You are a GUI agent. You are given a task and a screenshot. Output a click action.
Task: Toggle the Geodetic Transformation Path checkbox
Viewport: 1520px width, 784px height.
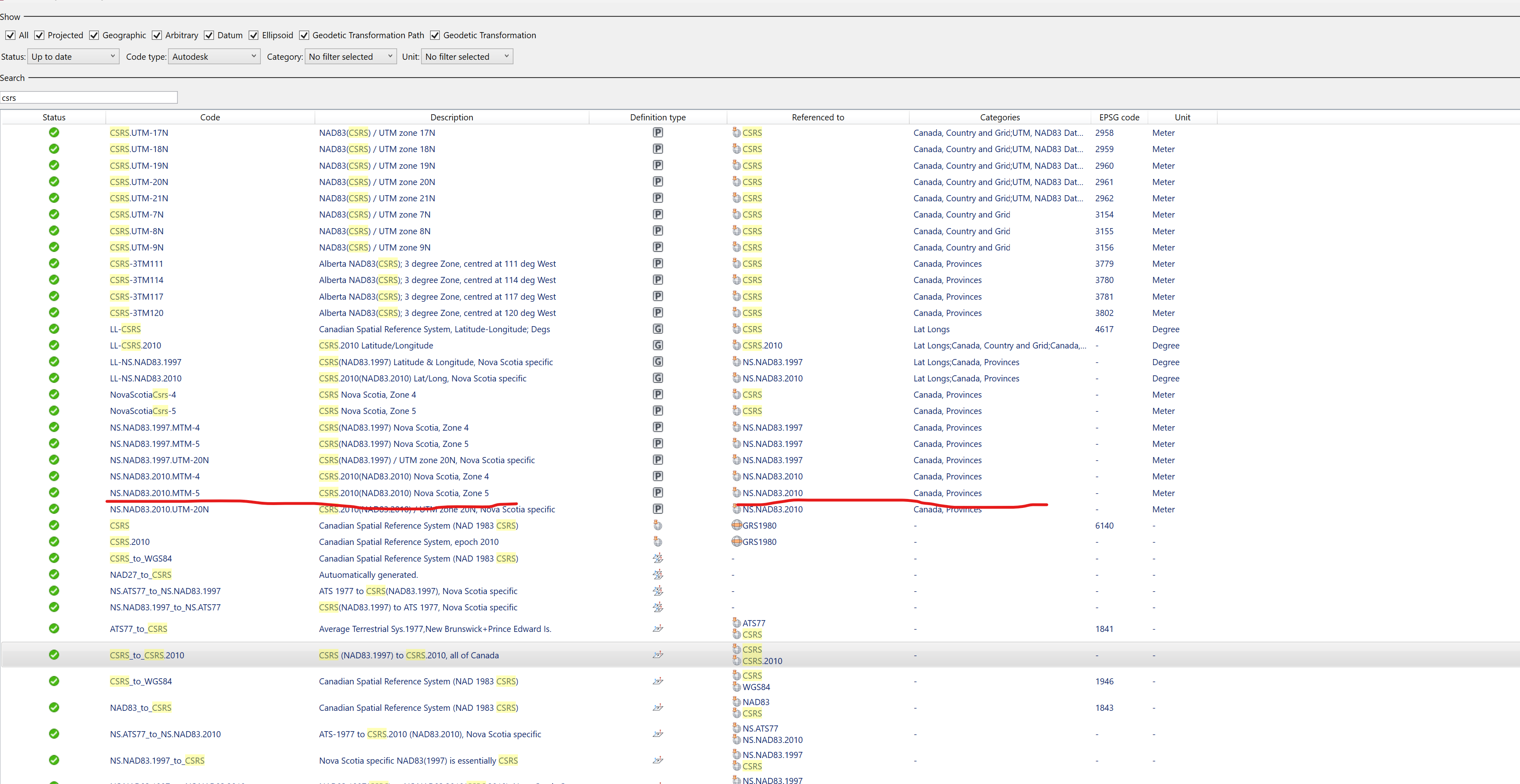[304, 35]
